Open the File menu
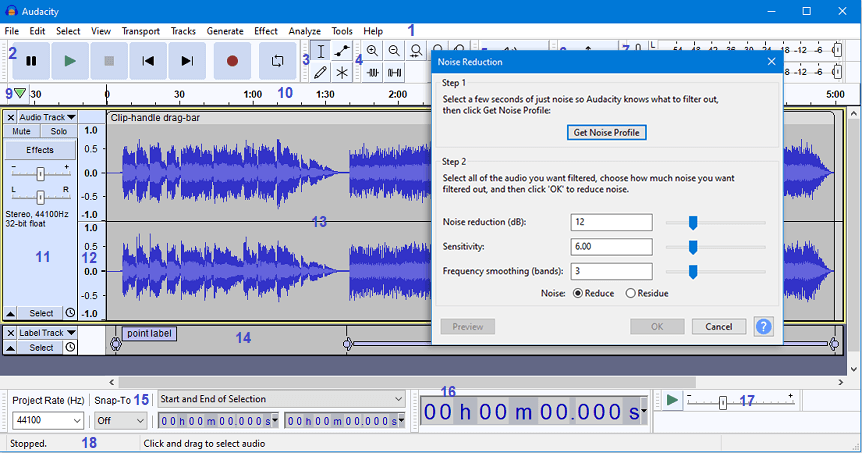 [12, 31]
